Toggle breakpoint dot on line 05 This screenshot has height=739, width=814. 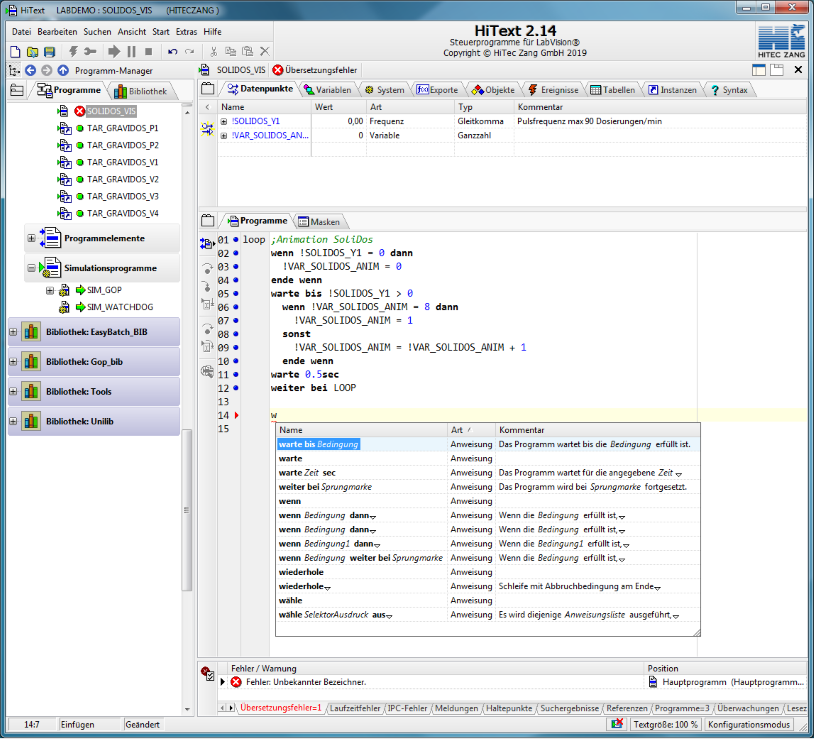[x=236, y=294]
